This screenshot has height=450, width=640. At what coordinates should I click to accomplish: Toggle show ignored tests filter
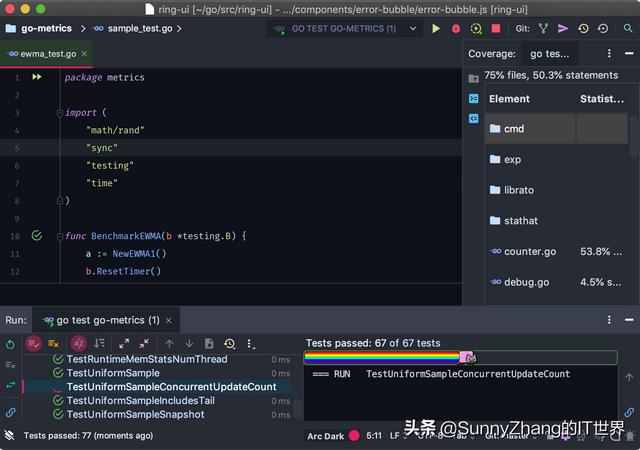click(53, 344)
